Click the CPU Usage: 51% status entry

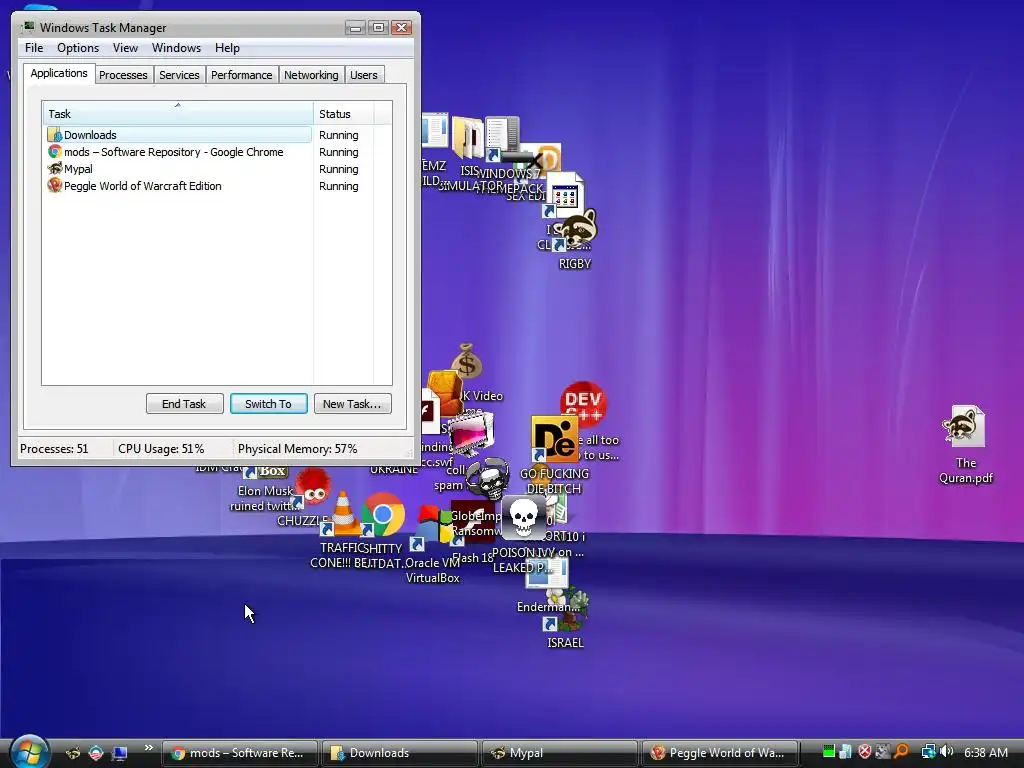(161, 449)
